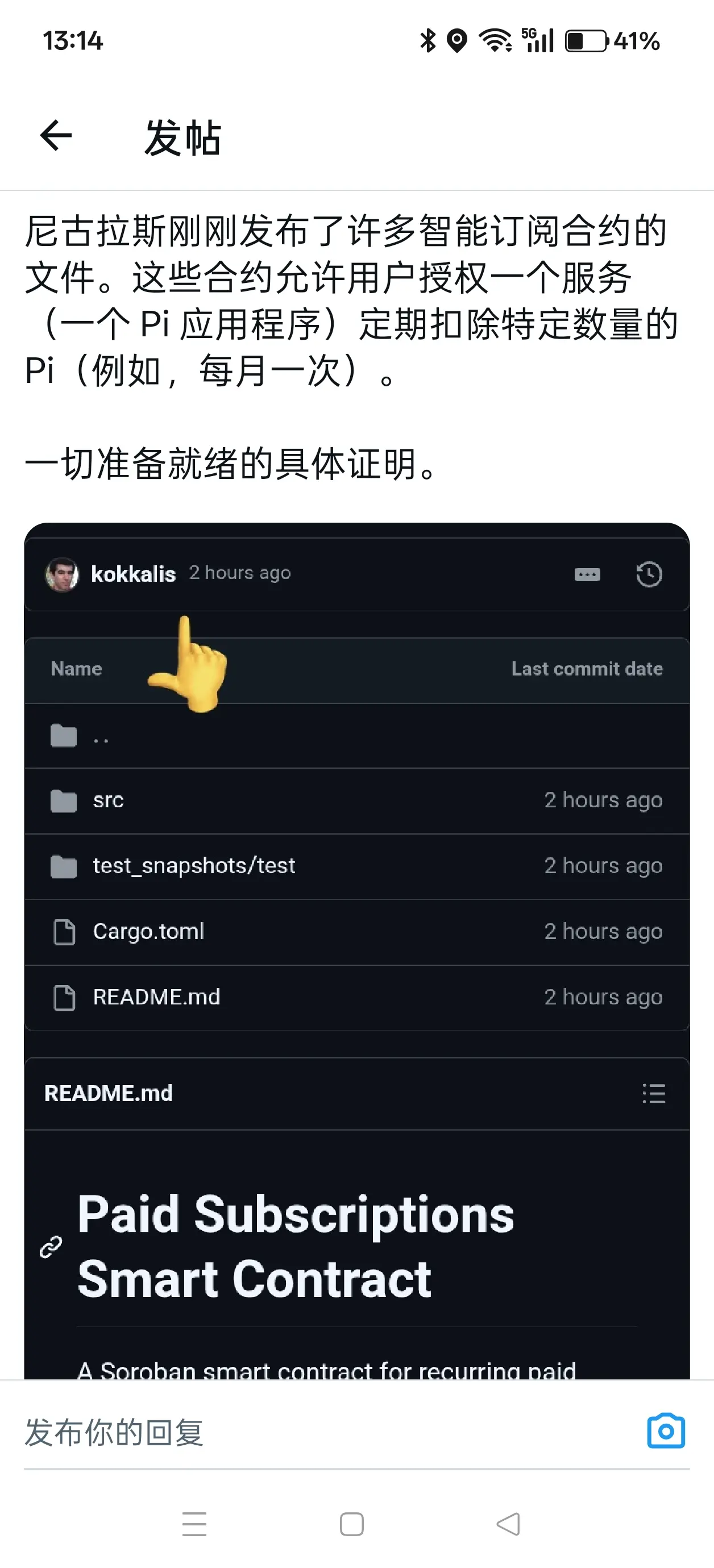Click the heading anchor link icon

pos(51,1246)
